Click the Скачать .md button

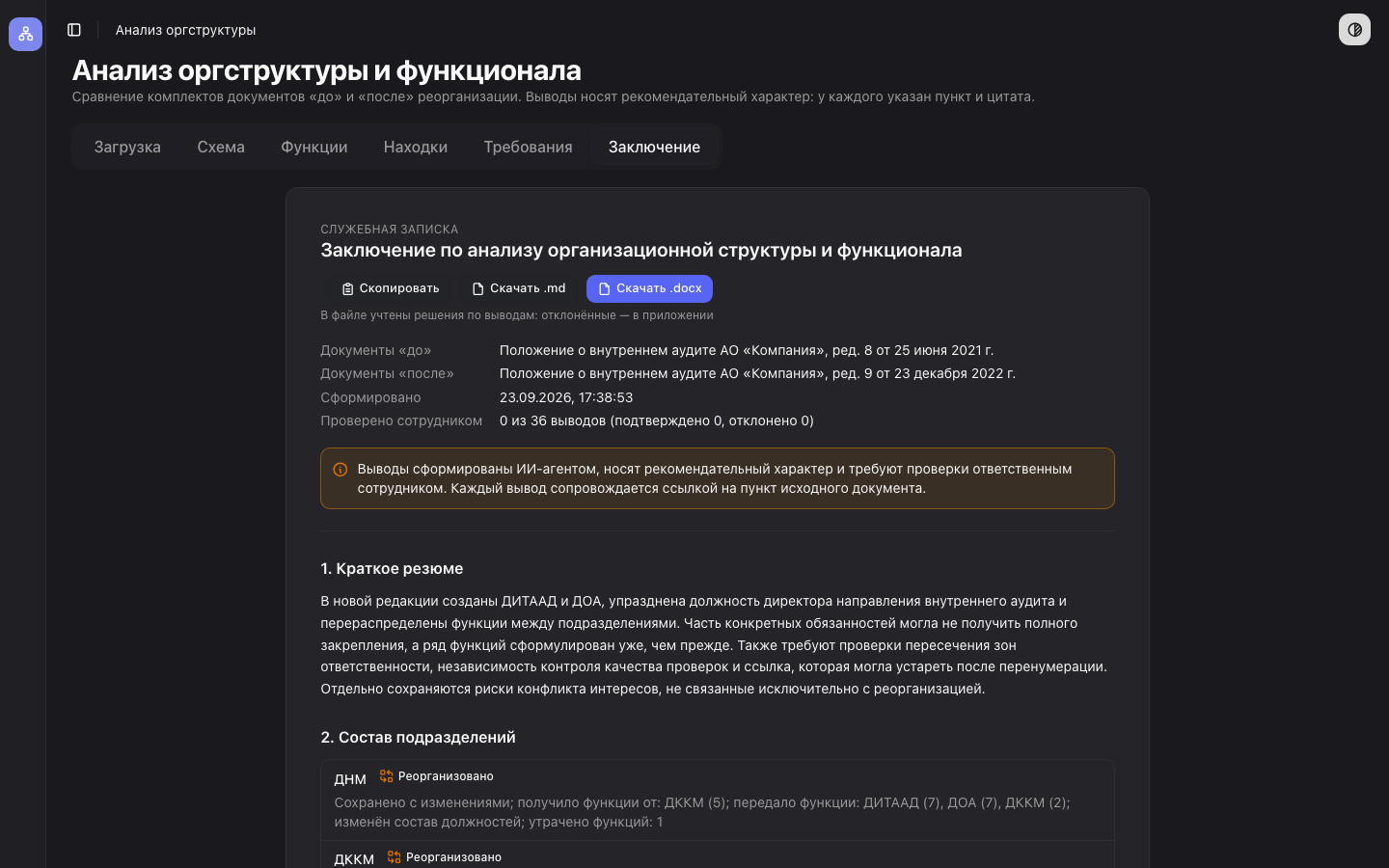pyautogui.click(x=519, y=288)
